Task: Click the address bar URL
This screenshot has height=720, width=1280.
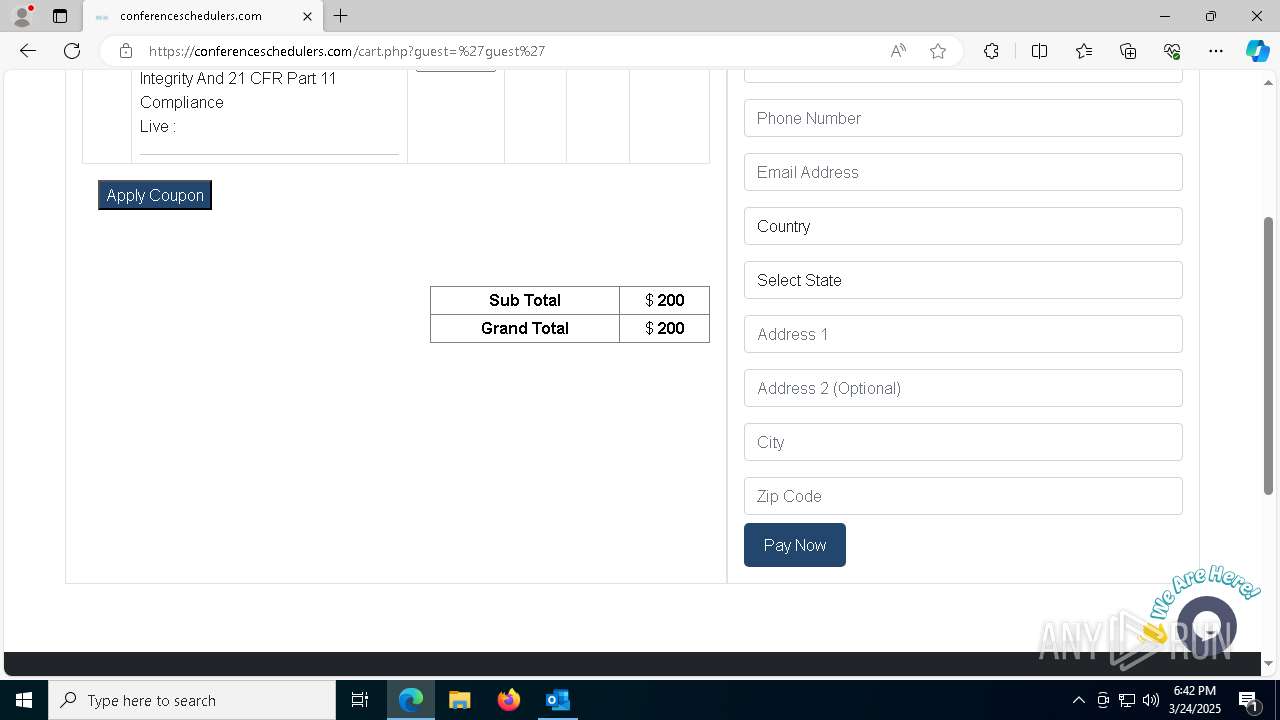Action: coord(347,51)
